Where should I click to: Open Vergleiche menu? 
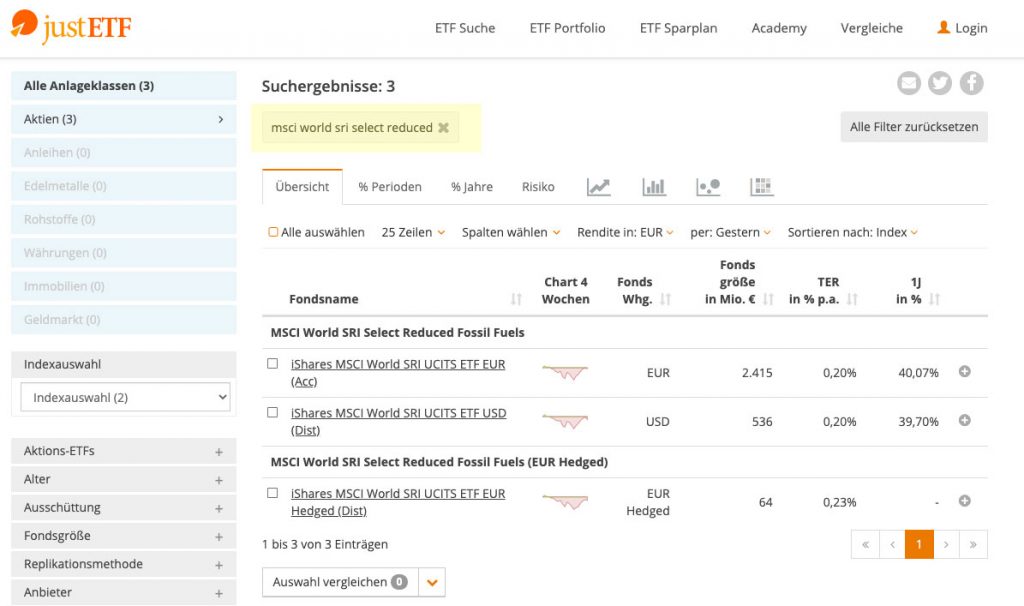click(x=872, y=28)
